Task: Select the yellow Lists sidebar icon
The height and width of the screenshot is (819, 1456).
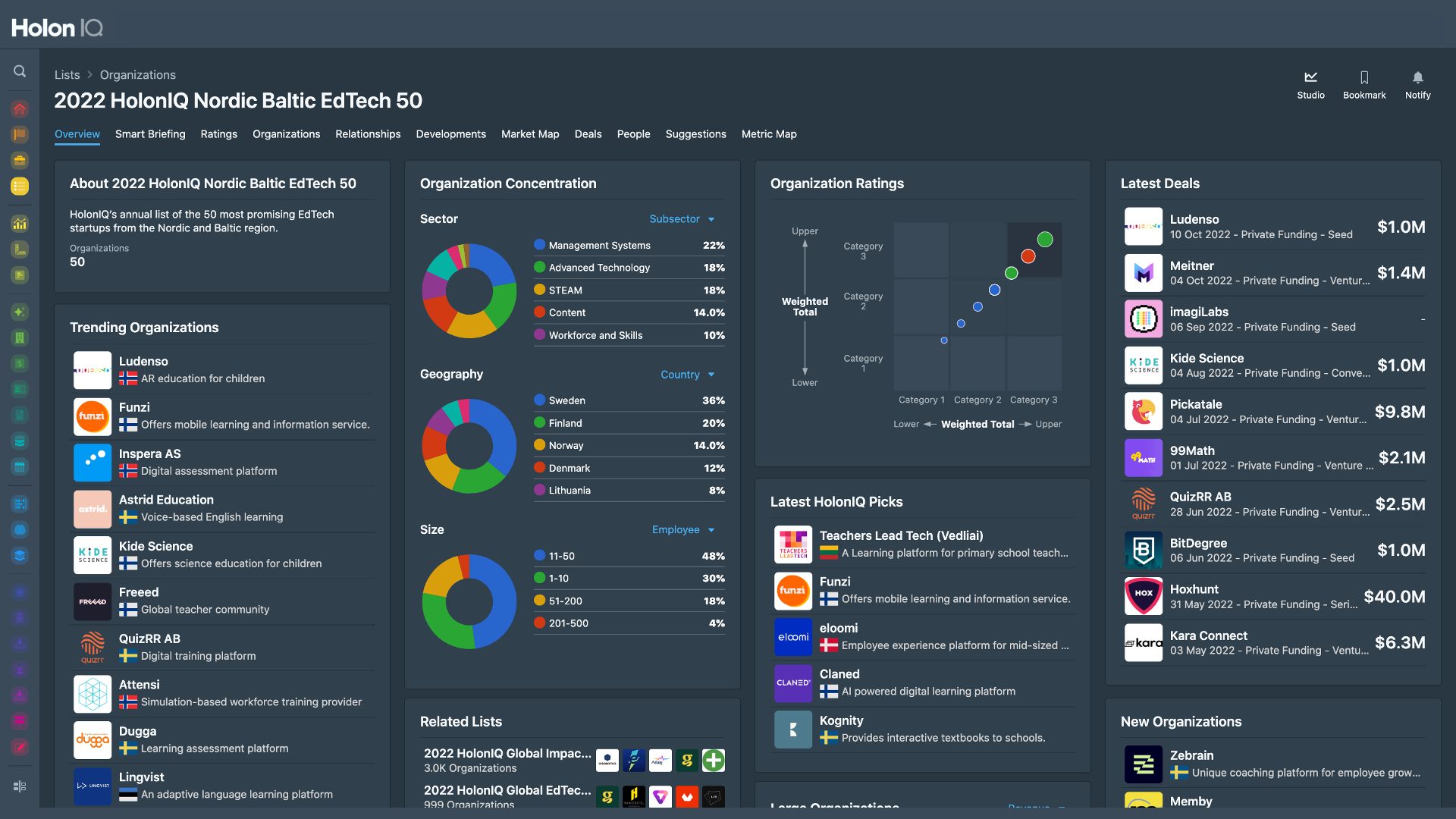Action: click(x=20, y=186)
